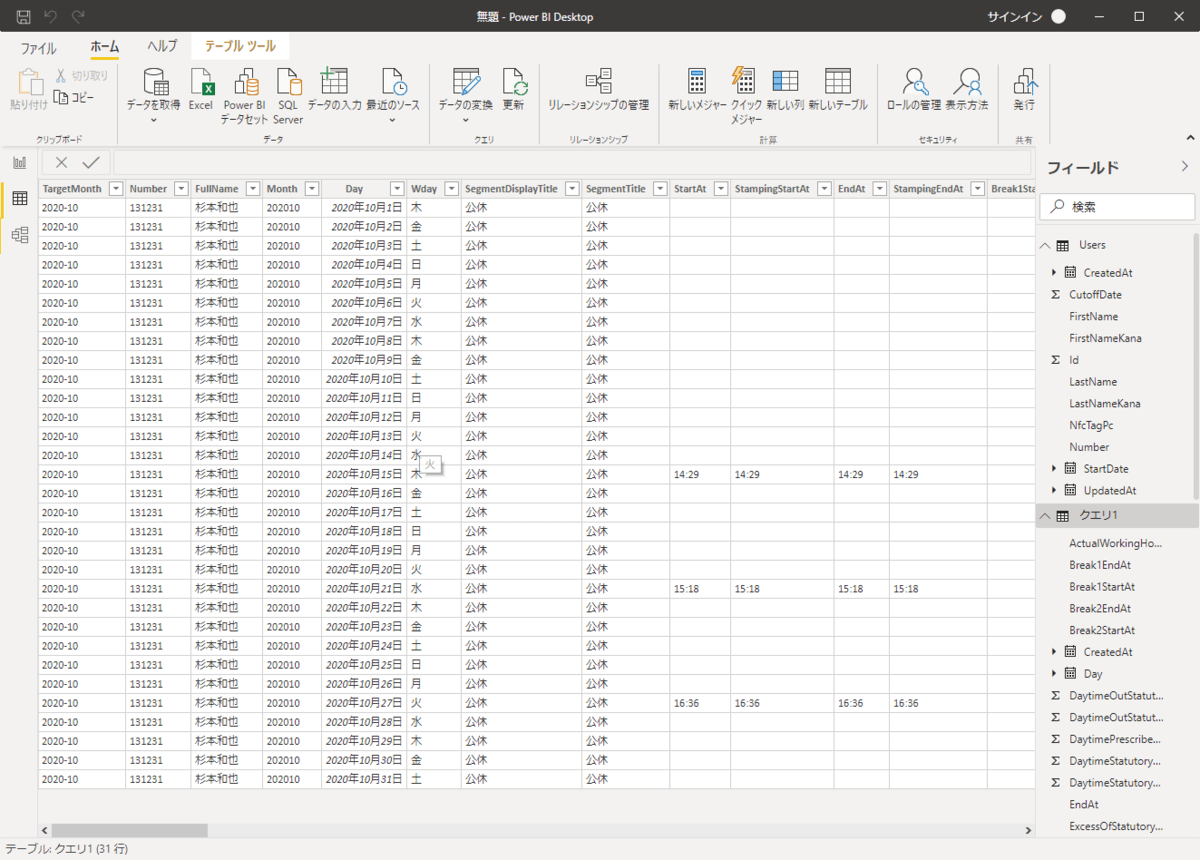The image size is (1200, 860).
Task: Commit formula with the checkmark icon
Action: (91, 163)
